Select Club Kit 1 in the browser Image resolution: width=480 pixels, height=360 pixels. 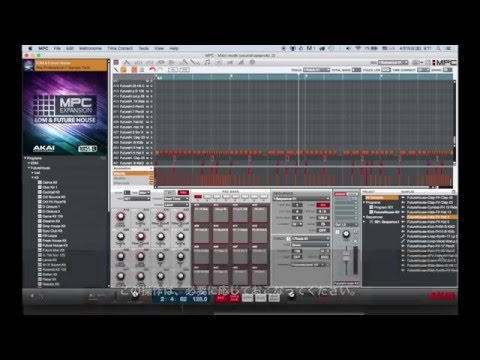pyautogui.click(x=47, y=187)
